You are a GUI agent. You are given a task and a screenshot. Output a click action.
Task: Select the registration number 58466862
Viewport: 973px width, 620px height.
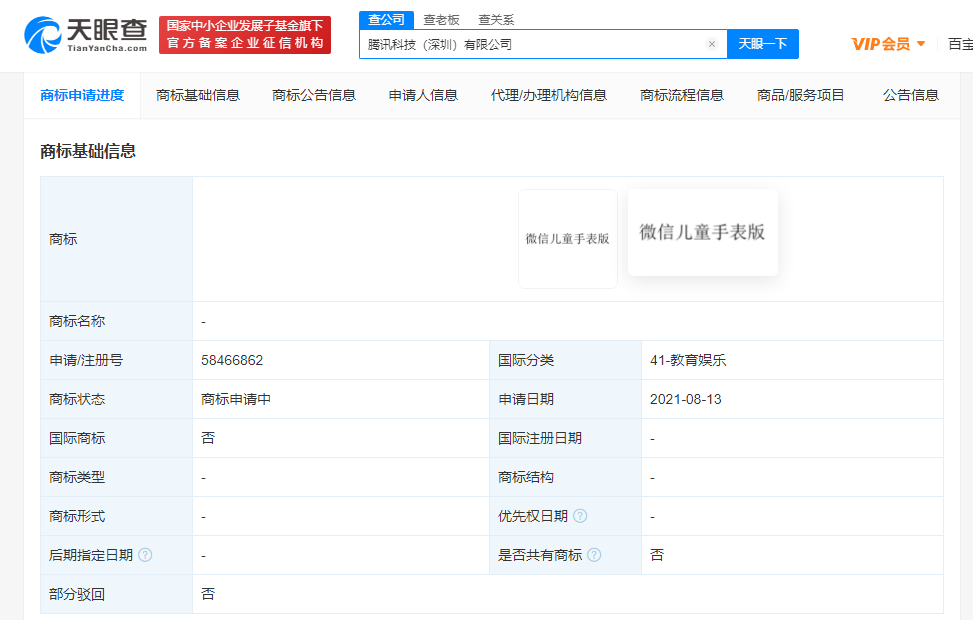click(232, 360)
